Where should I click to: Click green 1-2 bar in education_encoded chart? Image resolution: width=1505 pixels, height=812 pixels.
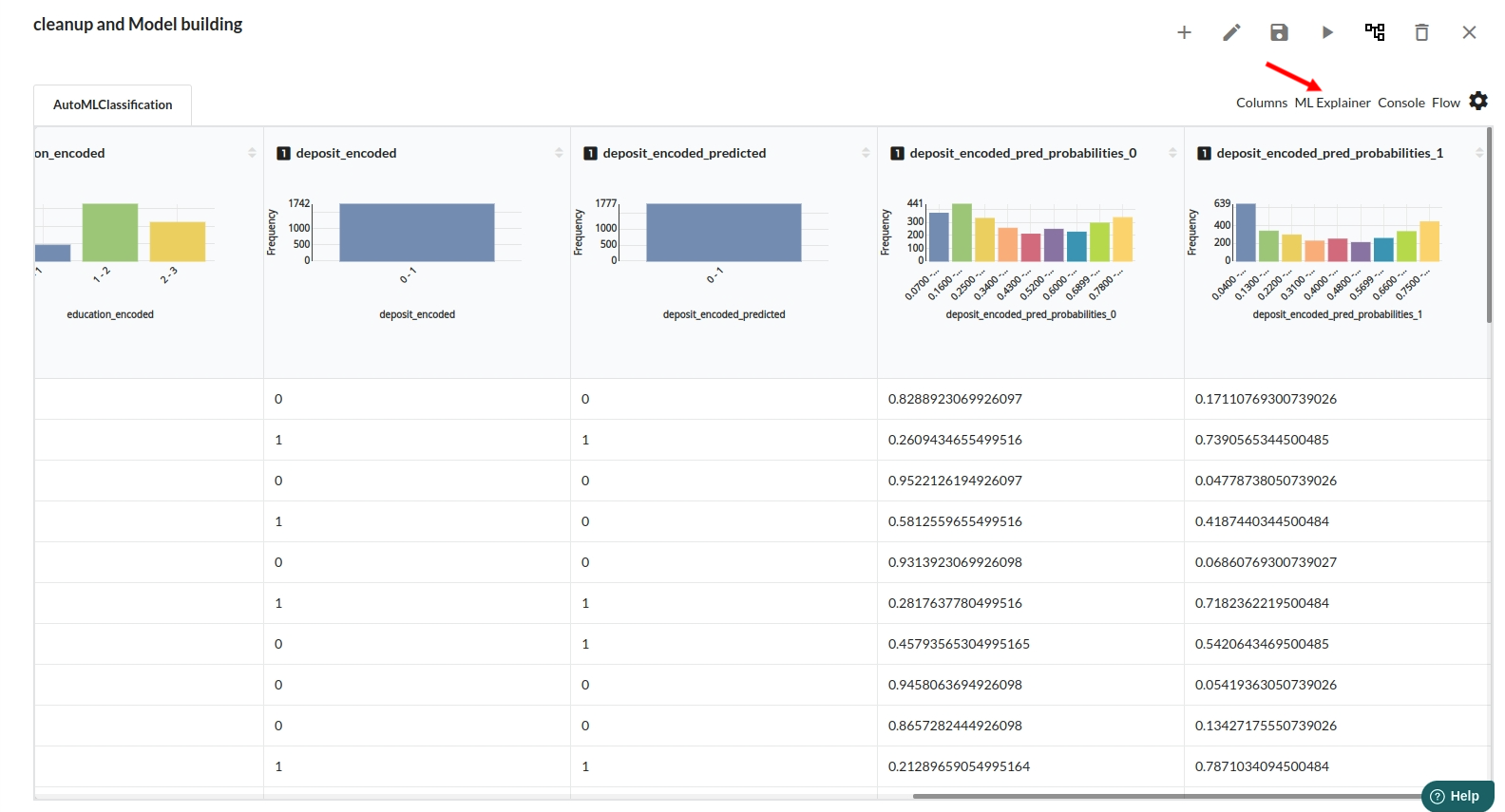(x=110, y=232)
